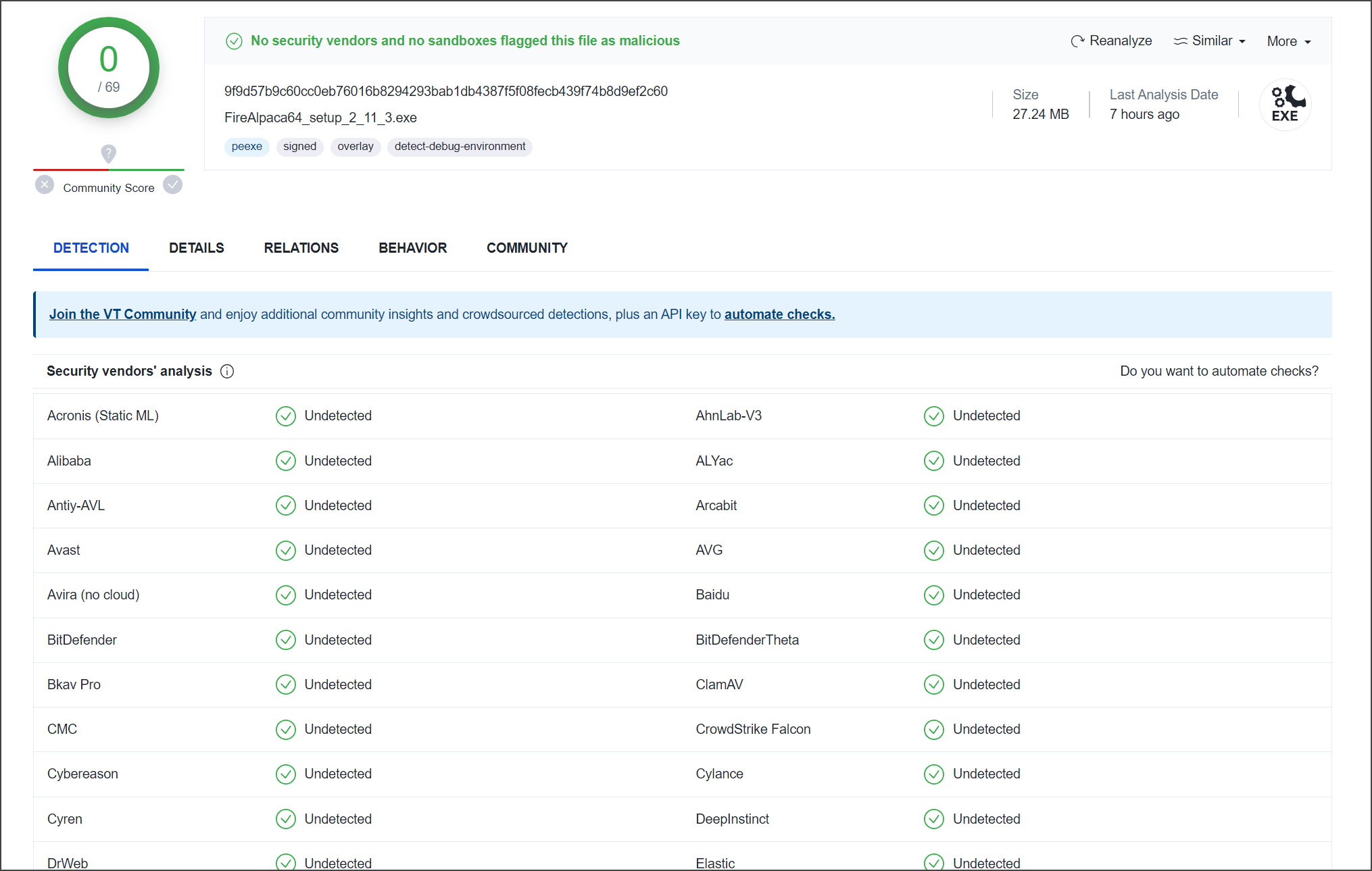Click Do you want to automate checks?
Screen dimensions: 1372x871
[1219, 371]
